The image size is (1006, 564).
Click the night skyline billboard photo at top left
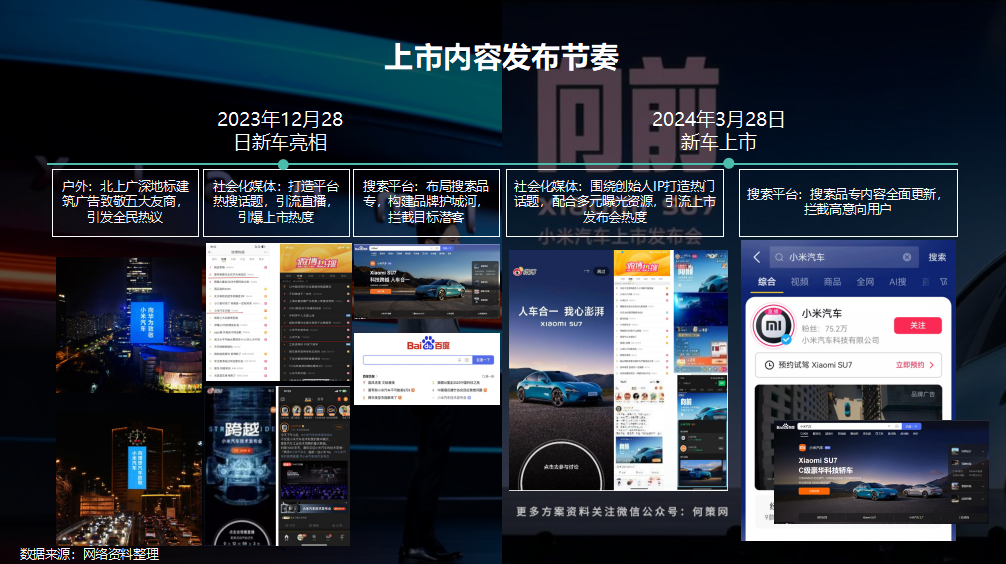(x=129, y=325)
